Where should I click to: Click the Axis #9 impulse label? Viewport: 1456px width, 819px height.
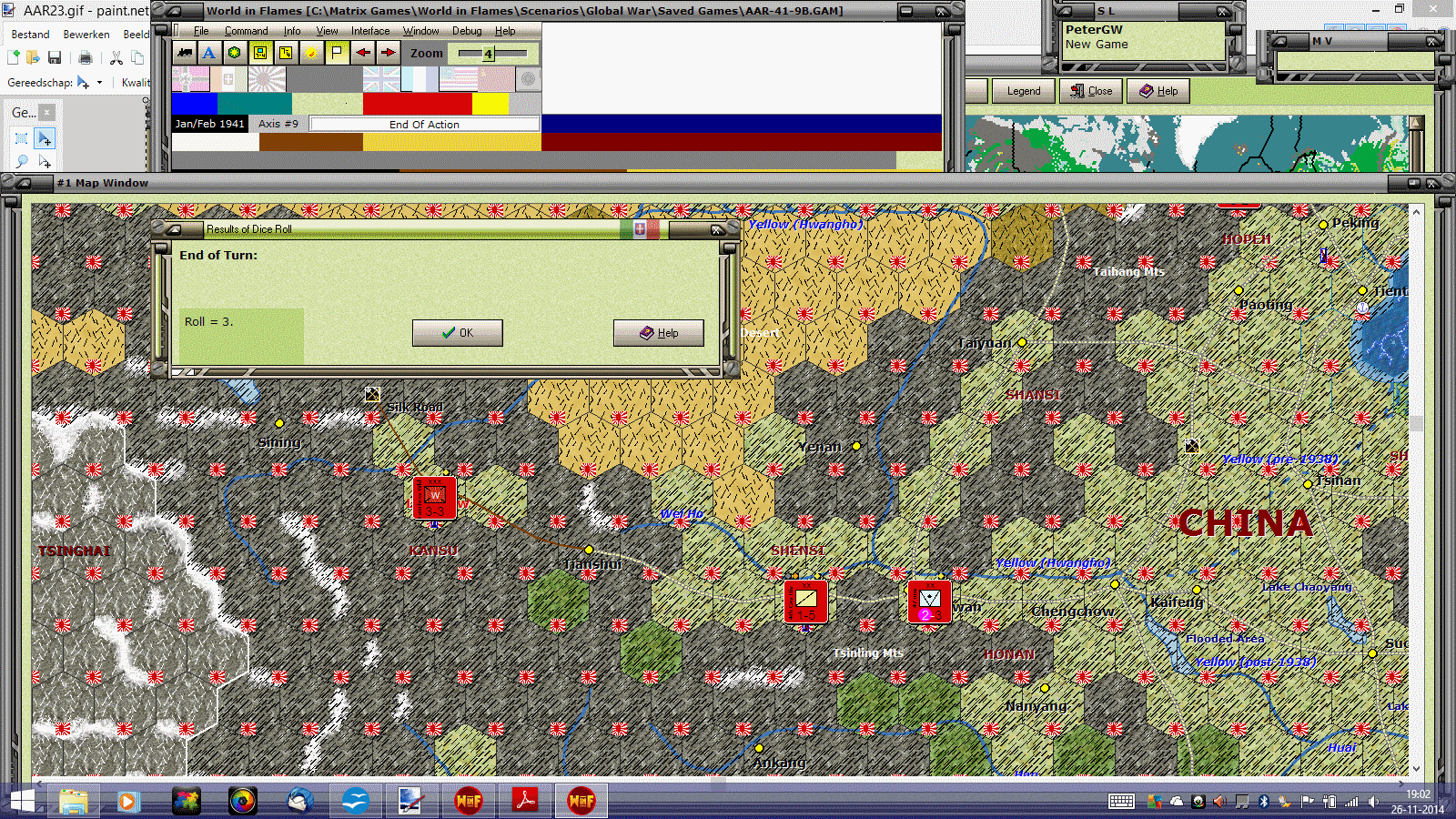(x=278, y=124)
